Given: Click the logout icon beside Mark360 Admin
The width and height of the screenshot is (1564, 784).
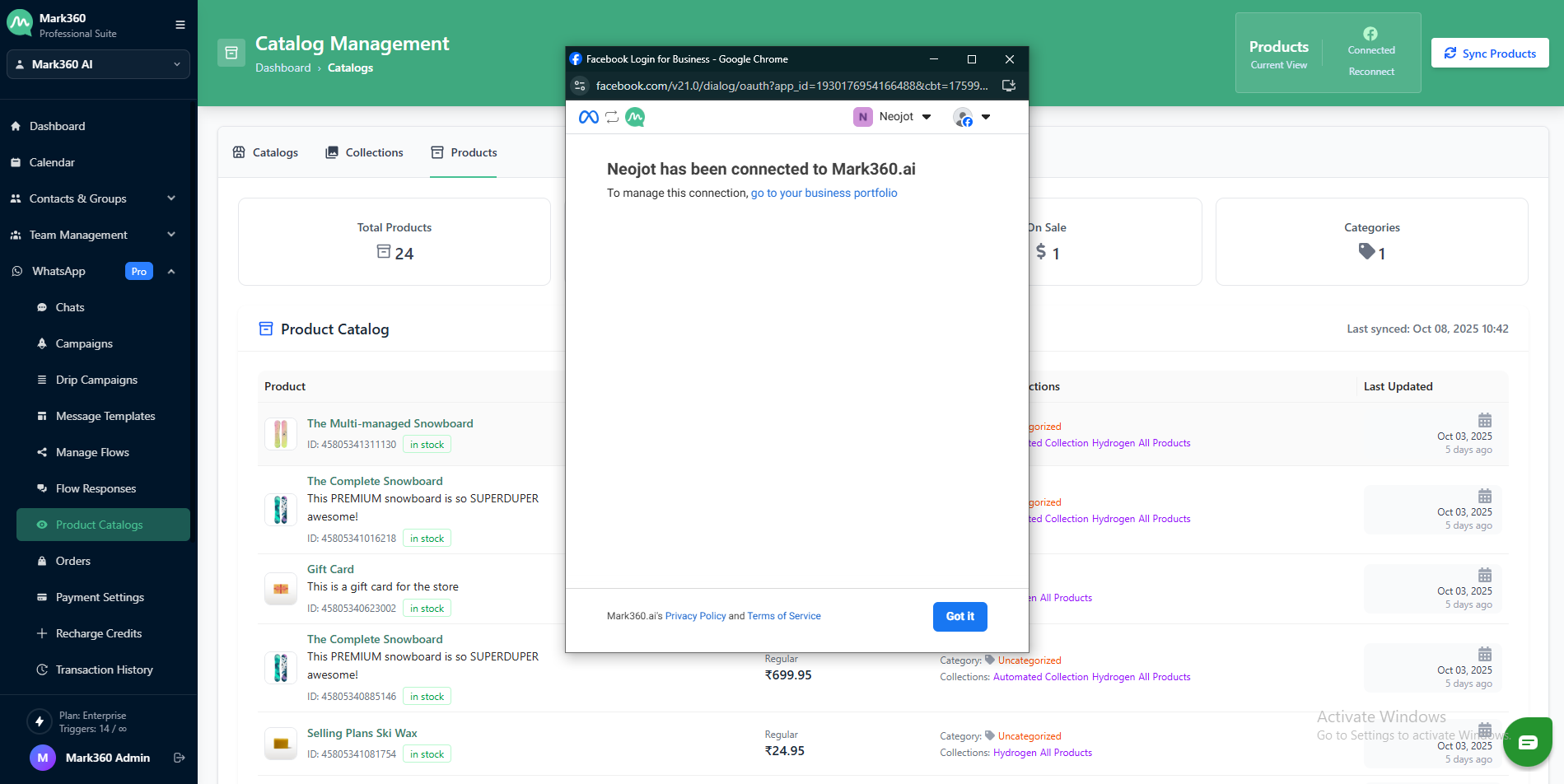Looking at the screenshot, I should [180, 758].
